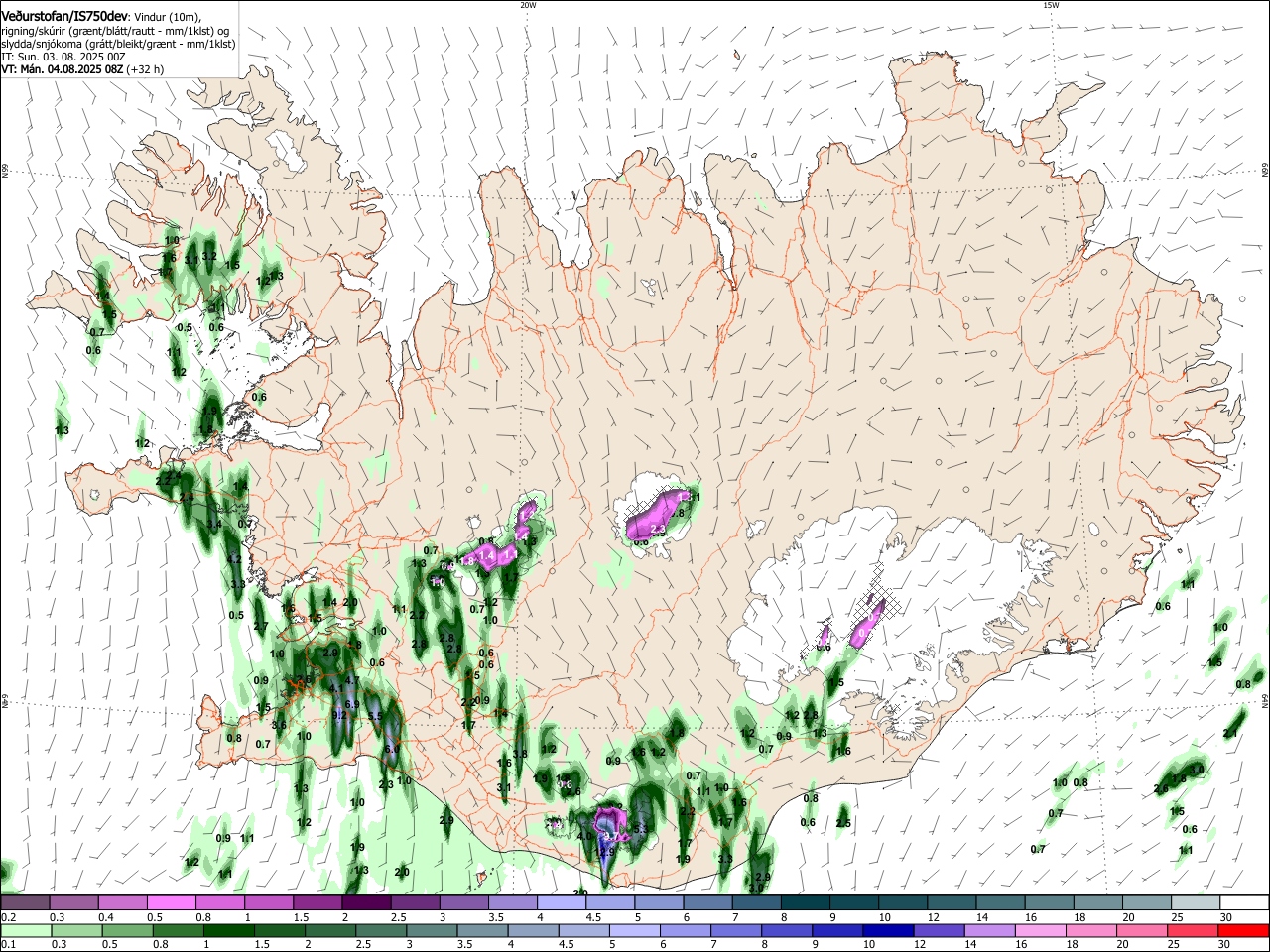This screenshot has height=952, width=1270.
Task: Click the "0.2" label in the upper legend row
Action: point(9,917)
